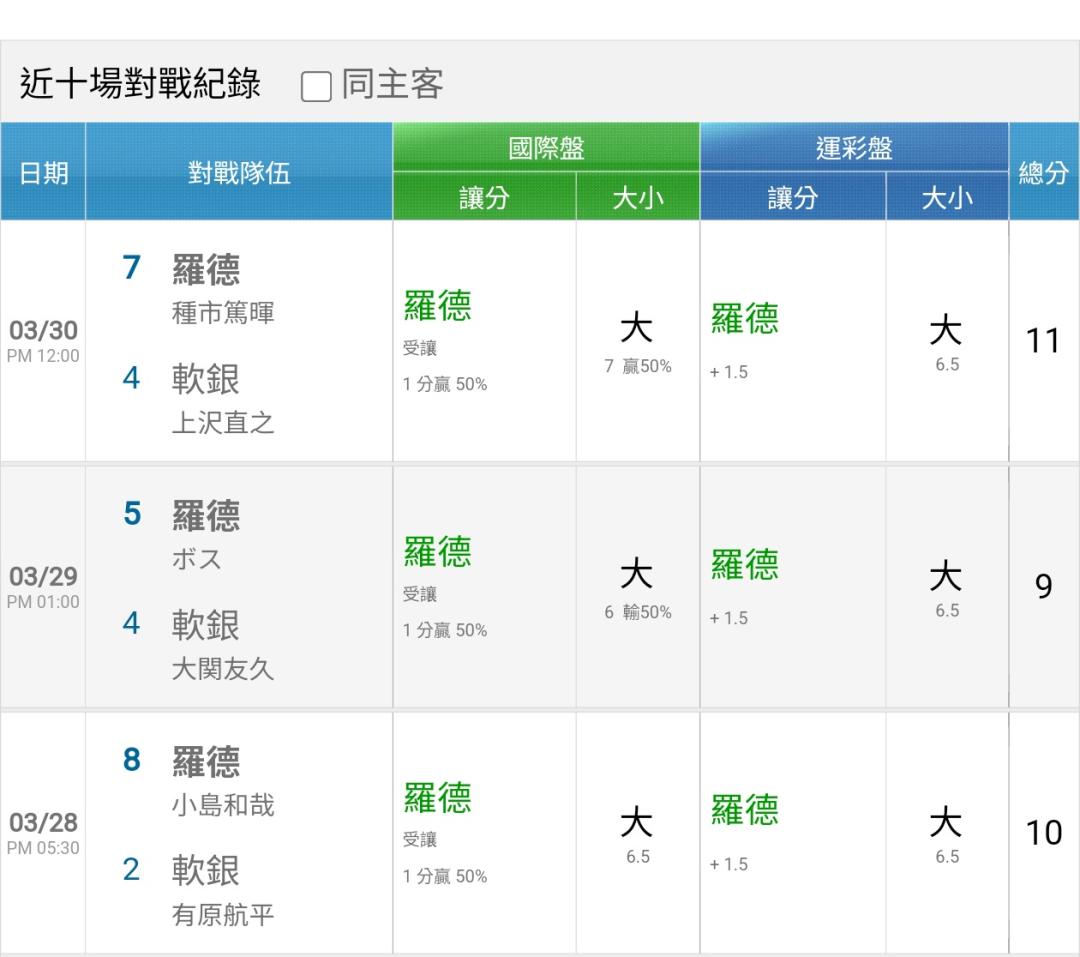Click the 同主客 label text
1080x957 pixels.
click(x=393, y=84)
